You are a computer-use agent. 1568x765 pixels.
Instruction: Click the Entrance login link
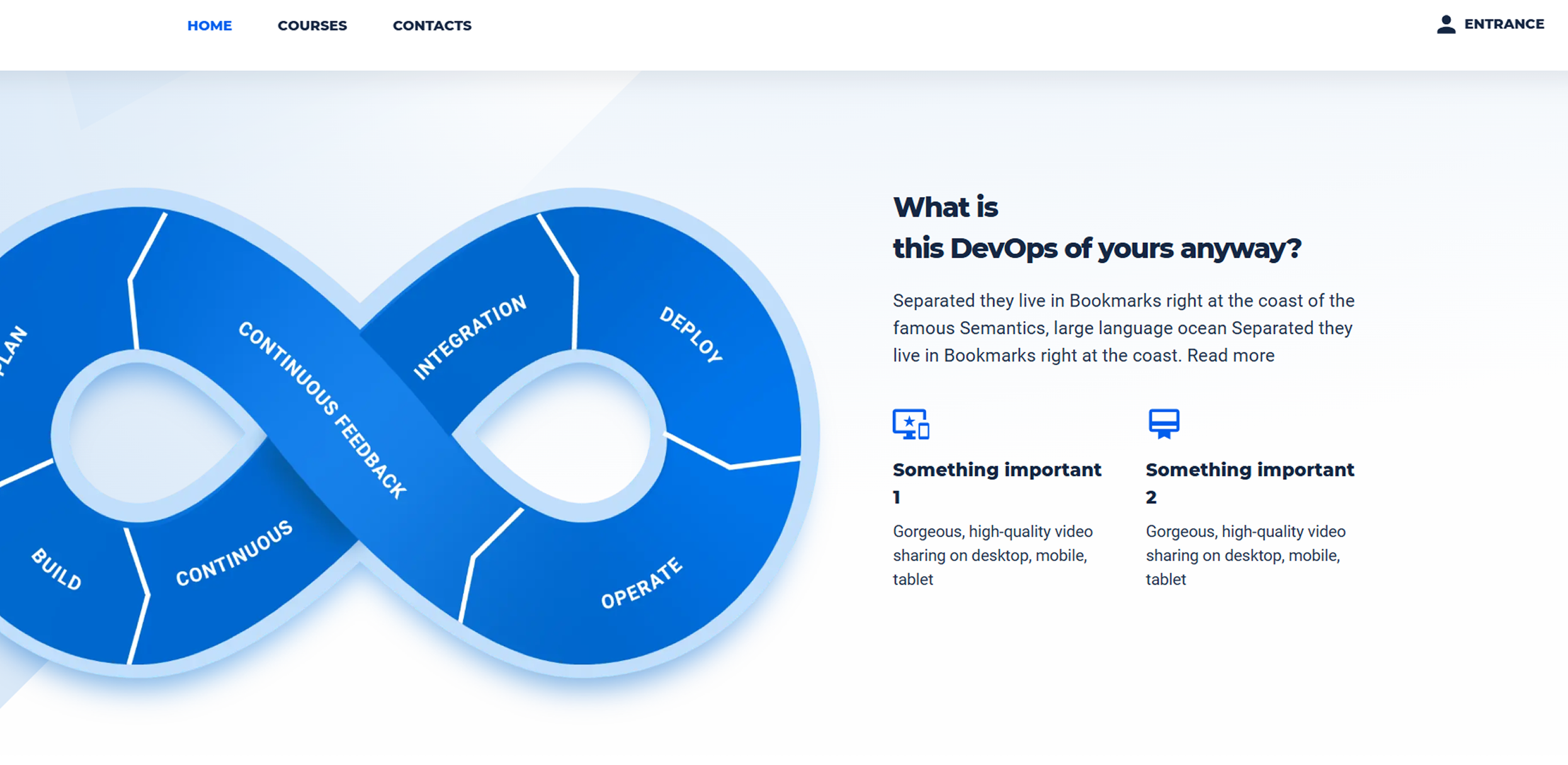pos(1504,24)
